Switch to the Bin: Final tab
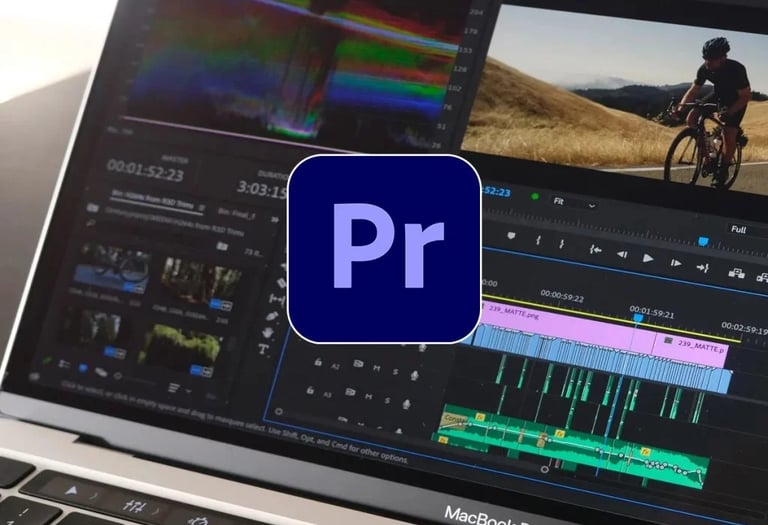This screenshot has width=768, height=525. 237,213
